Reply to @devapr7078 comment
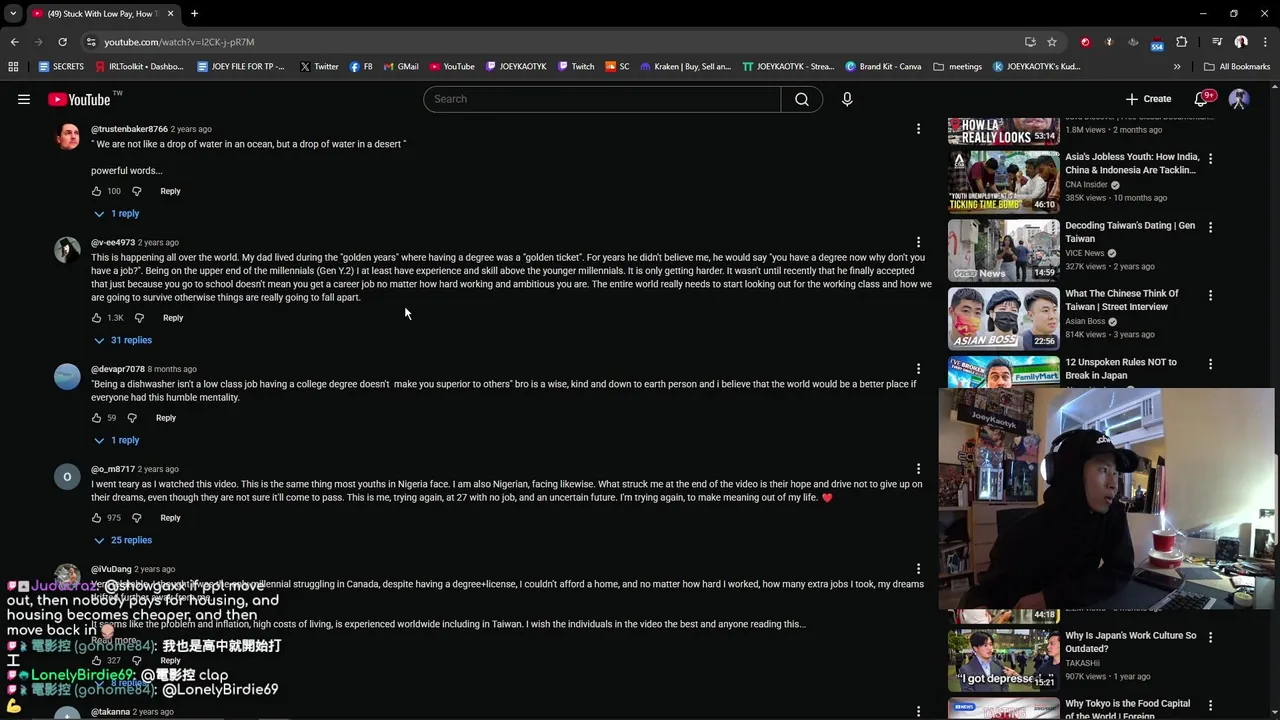 pyautogui.click(x=166, y=418)
